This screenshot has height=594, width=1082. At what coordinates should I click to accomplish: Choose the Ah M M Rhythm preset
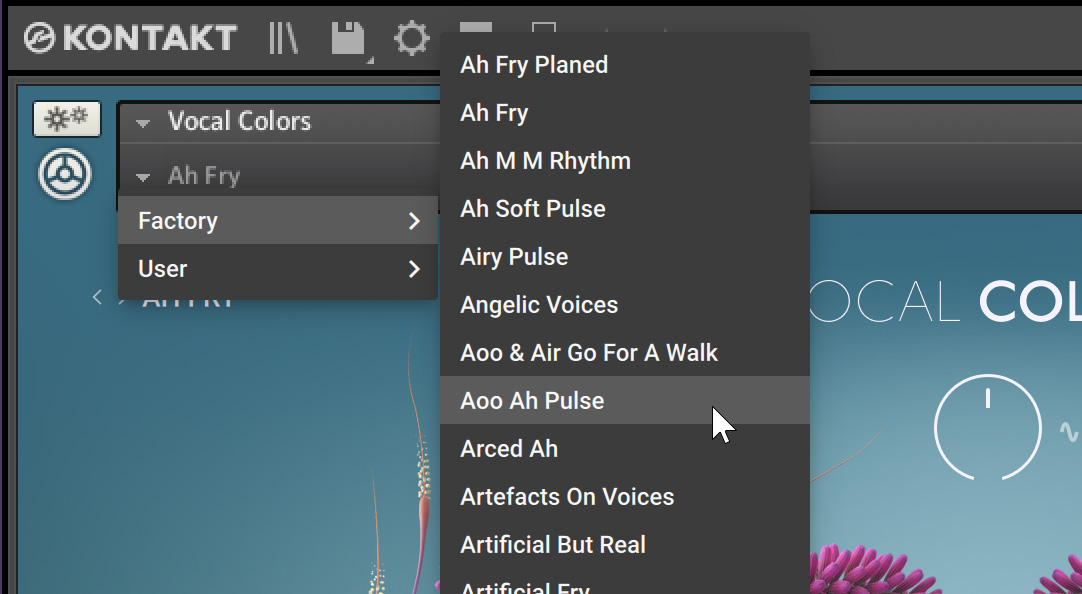click(545, 161)
